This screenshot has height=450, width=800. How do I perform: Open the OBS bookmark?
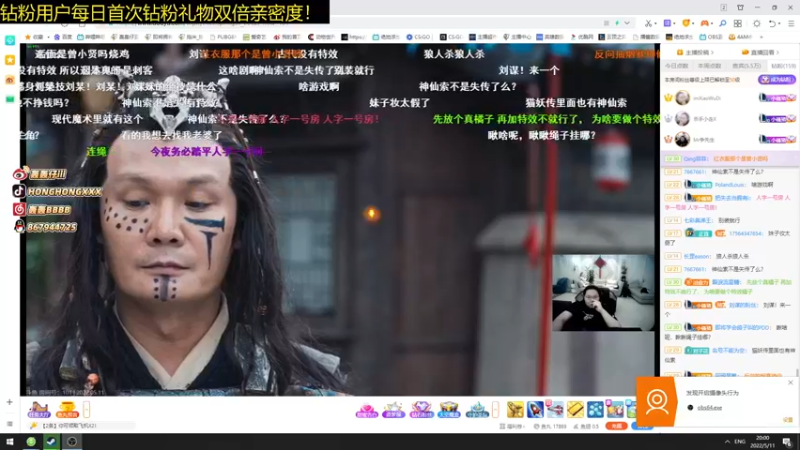tap(711, 37)
